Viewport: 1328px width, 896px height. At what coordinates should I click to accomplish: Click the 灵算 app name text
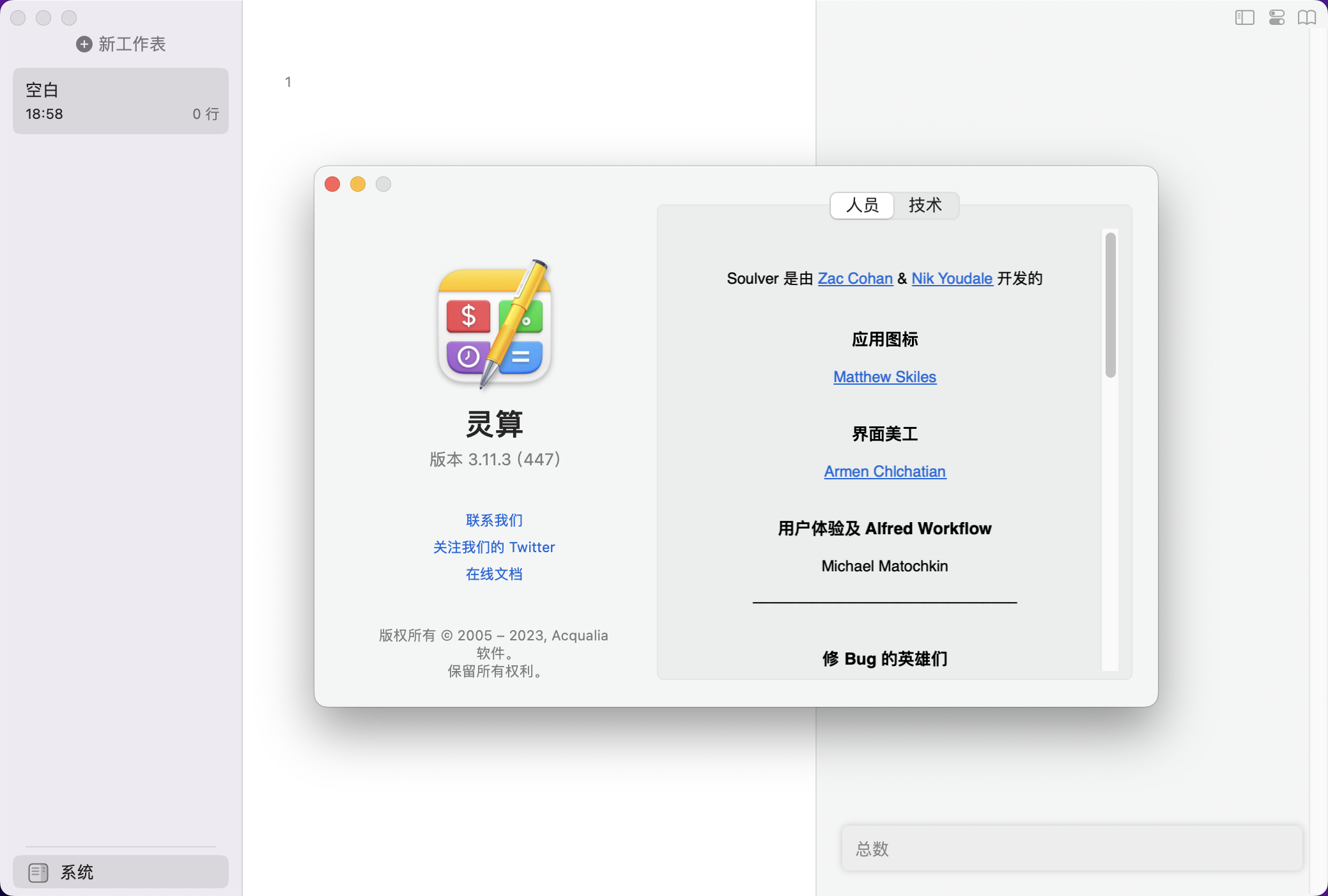coord(495,424)
